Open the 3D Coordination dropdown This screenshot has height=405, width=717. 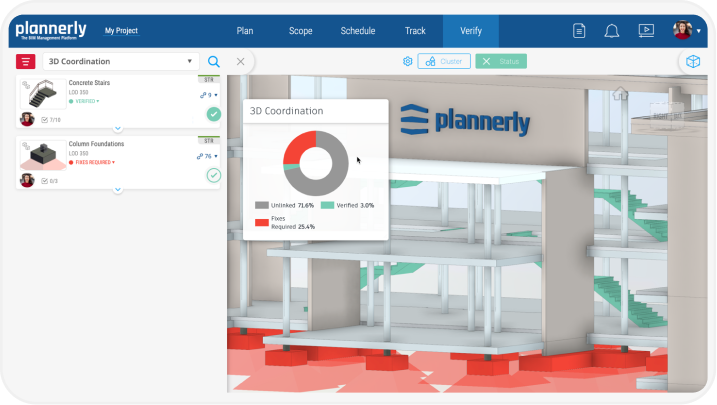[x=121, y=61]
